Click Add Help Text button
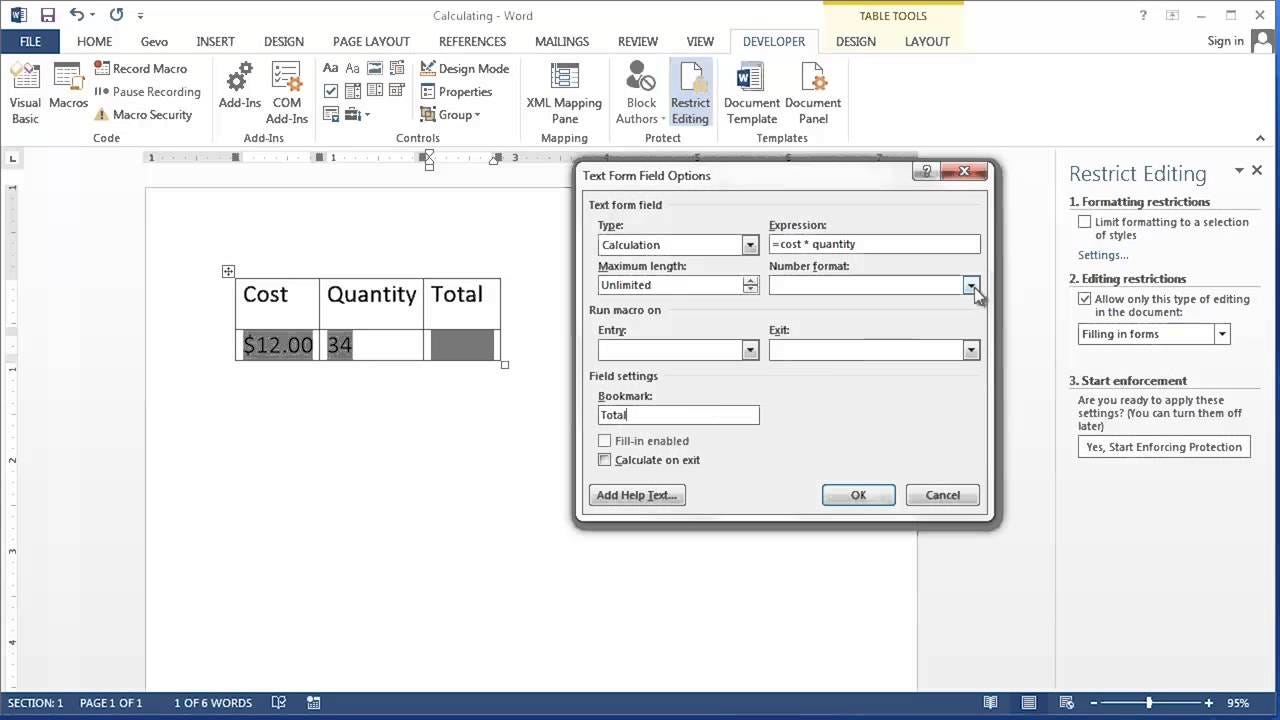Viewport: 1280px width, 720px height. 637,495
